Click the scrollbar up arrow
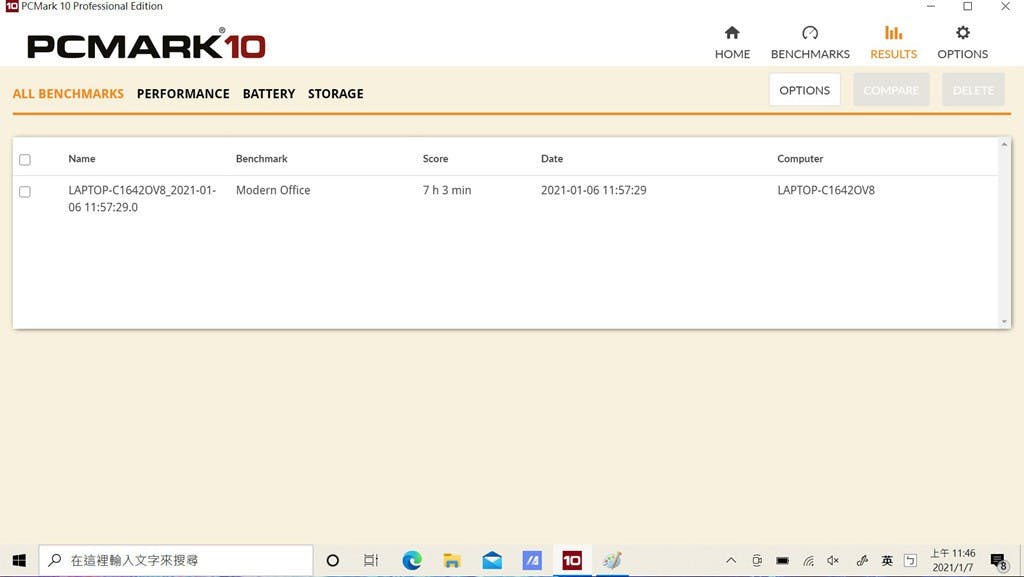The image size is (1024, 577). tap(1004, 144)
